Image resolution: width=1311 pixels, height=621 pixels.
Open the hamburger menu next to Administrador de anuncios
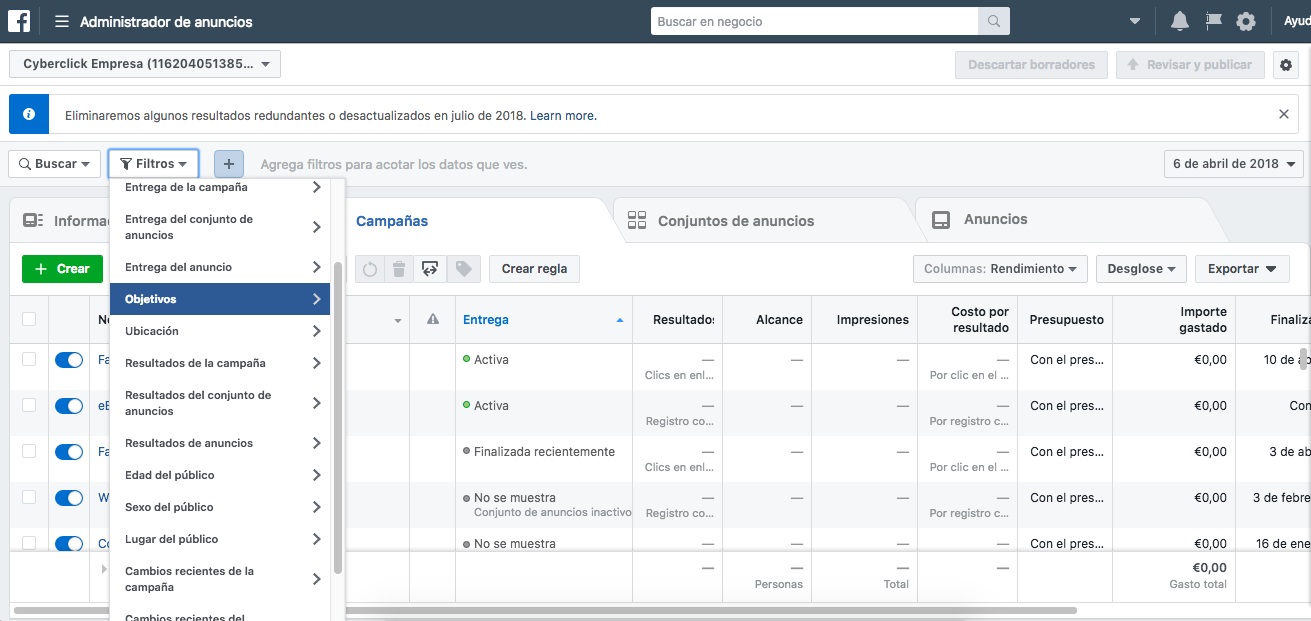(62, 21)
